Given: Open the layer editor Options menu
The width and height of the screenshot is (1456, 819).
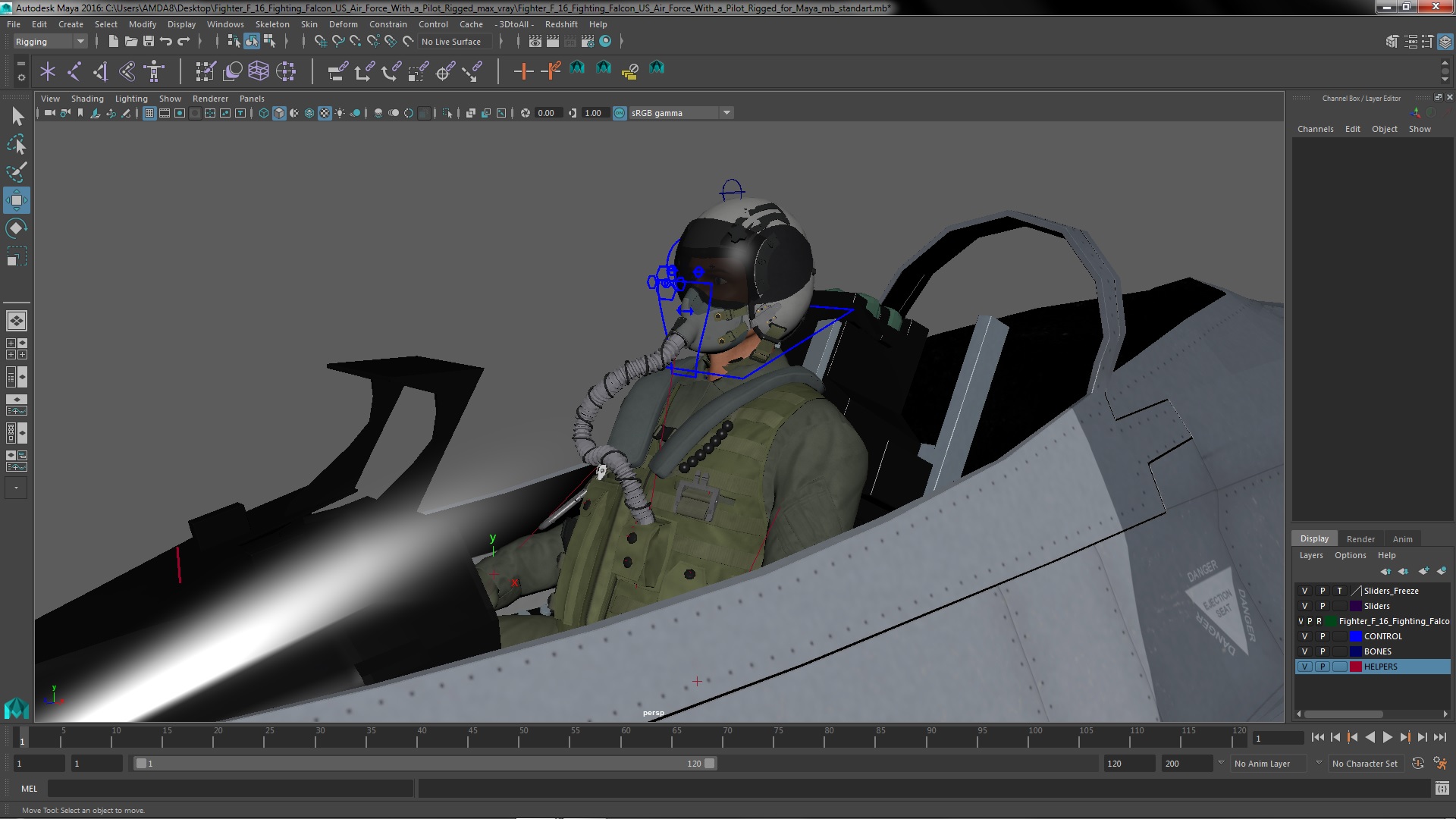Looking at the screenshot, I should click(x=1350, y=555).
